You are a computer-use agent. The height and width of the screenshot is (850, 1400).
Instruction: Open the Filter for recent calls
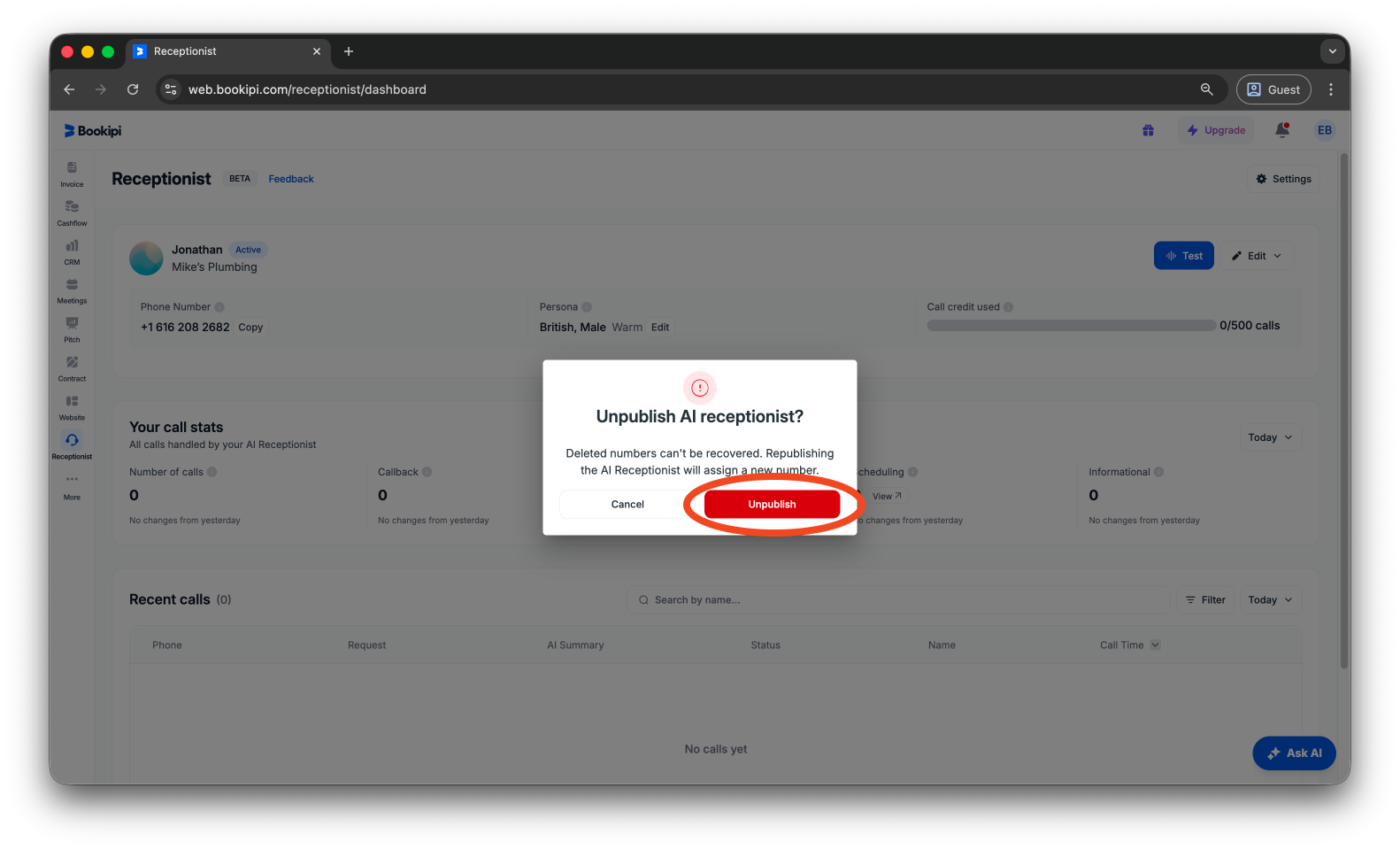coord(1205,600)
